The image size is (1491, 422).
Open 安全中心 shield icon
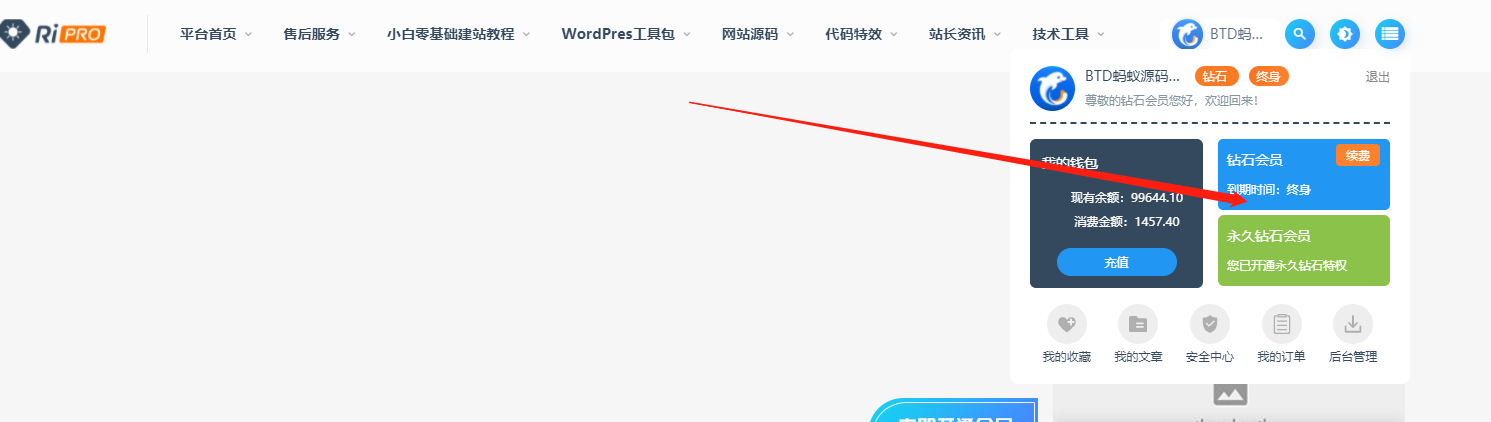click(x=1210, y=324)
